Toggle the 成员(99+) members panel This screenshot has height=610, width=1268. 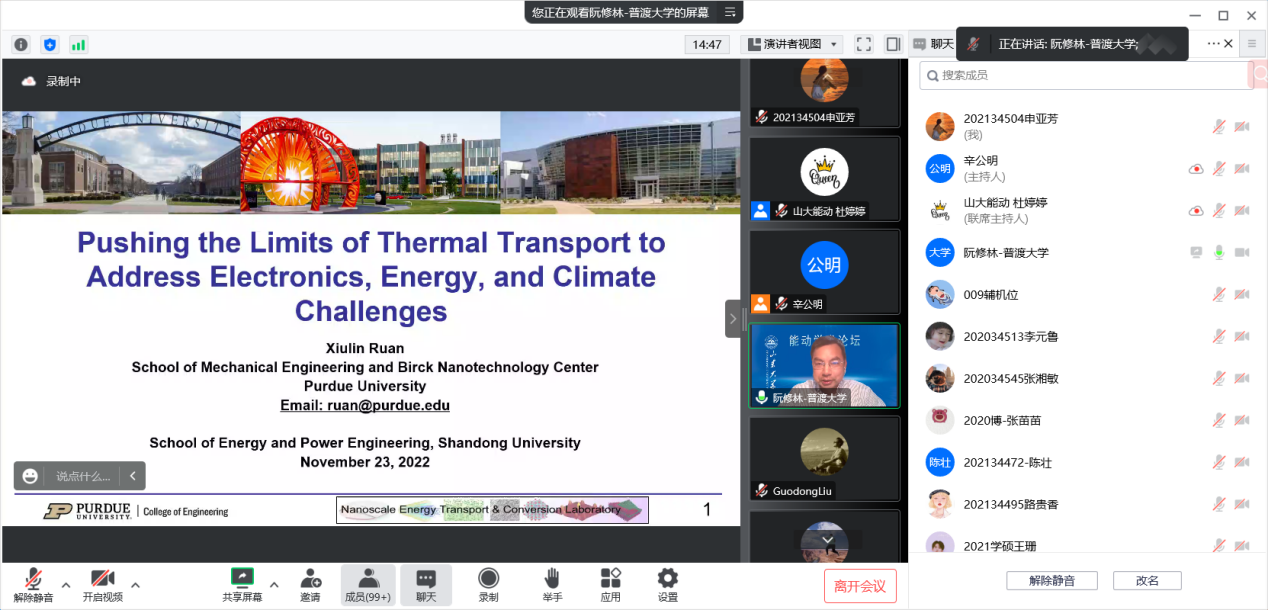(x=367, y=585)
